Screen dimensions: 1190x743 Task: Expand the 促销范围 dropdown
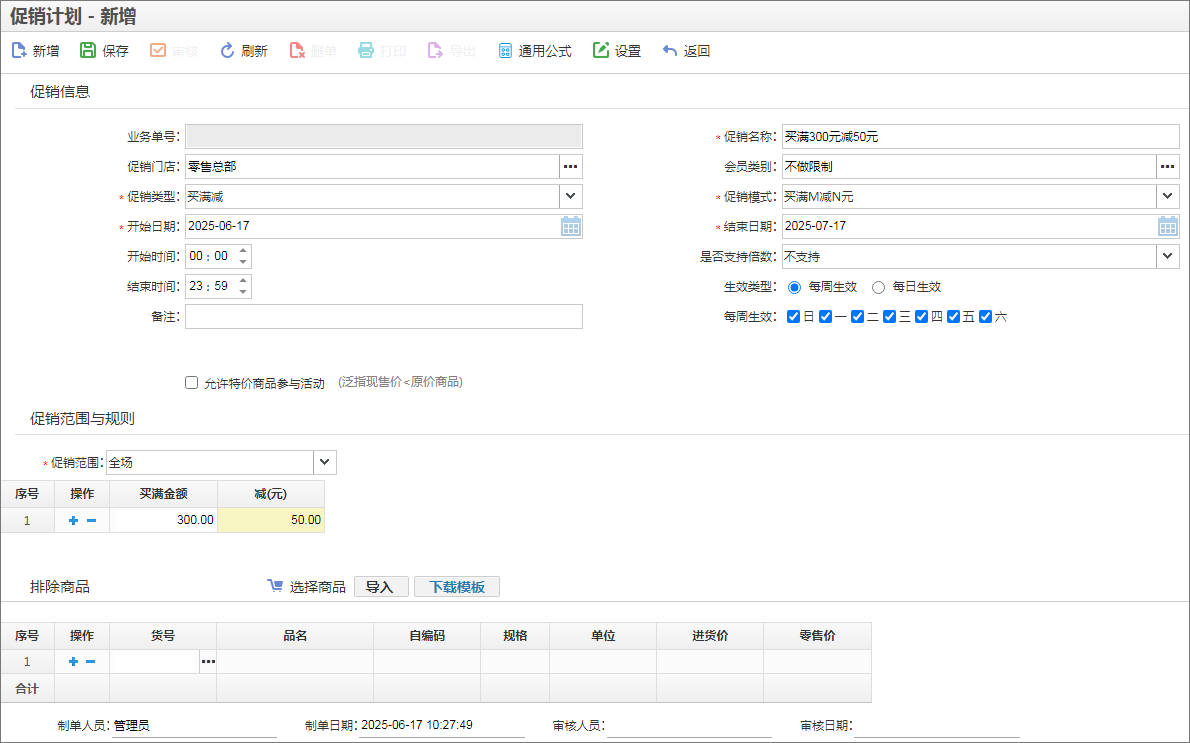[324, 462]
